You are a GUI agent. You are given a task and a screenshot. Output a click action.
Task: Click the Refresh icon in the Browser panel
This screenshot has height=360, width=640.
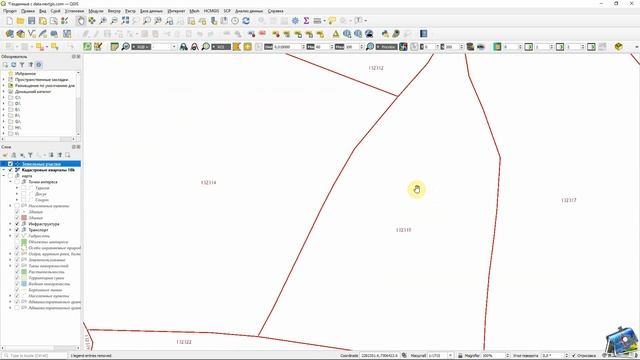tap(13, 65)
